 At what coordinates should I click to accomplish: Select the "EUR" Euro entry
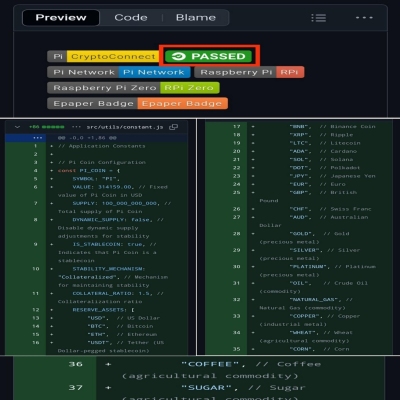318,184
